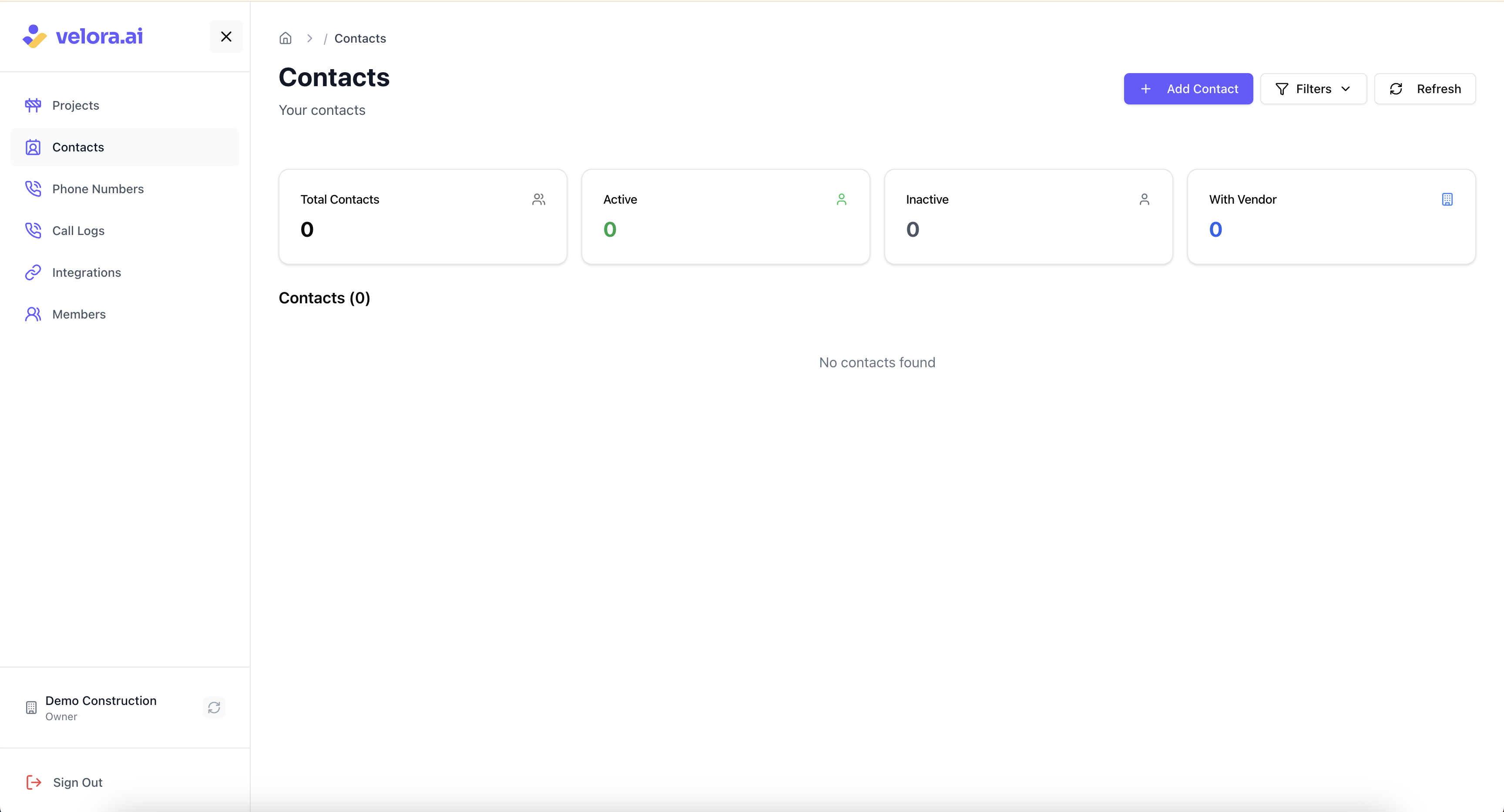The width and height of the screenshot is (1504, 812).
Task: Click the Integrations link icon
Action: (x=33, y=272)
